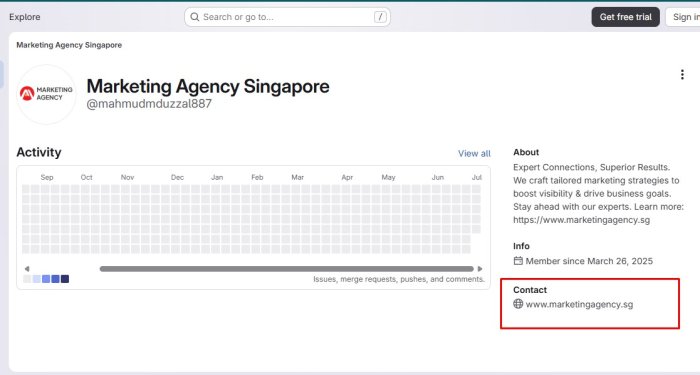Click the Search or go to field
Image resolution: width=700 pixels, height=375 pixels.
[x=287, y=17]
